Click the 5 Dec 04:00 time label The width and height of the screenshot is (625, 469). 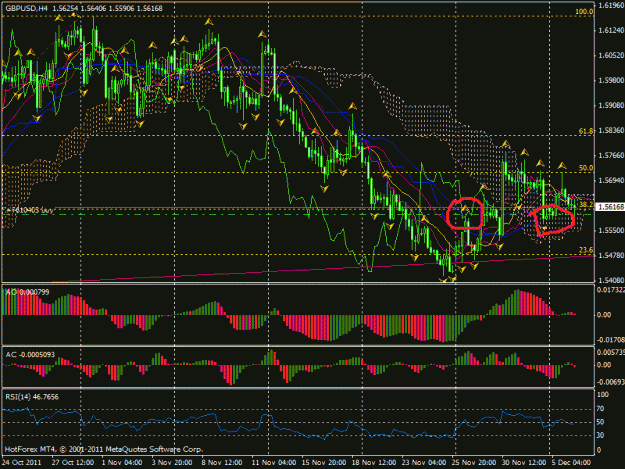pos(571,463)
